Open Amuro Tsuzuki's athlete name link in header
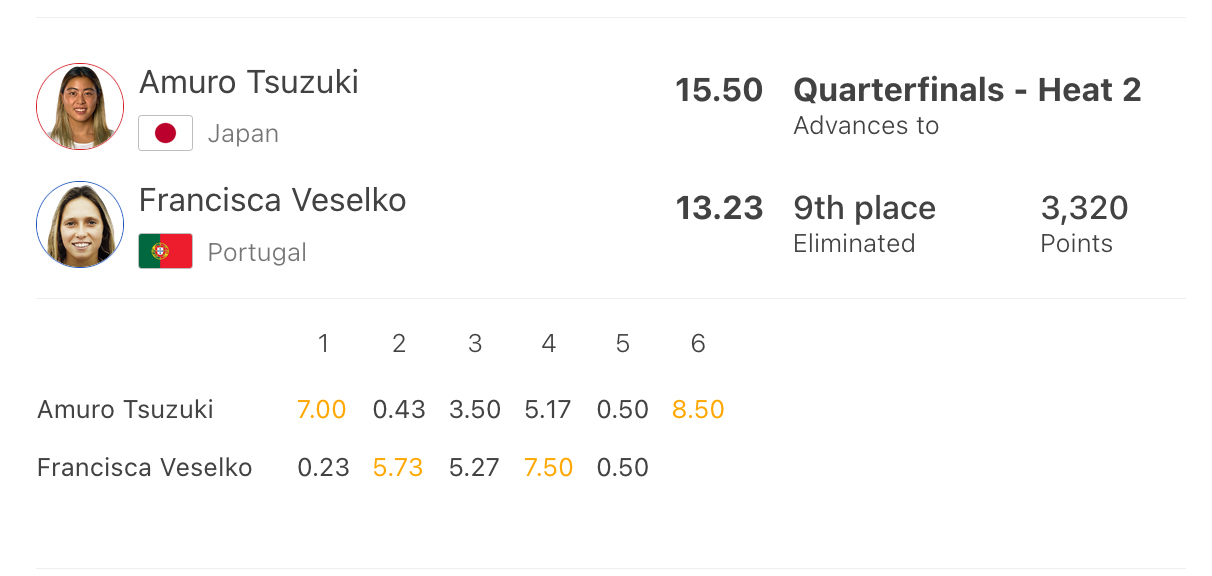The image size is (1212, 576). click(249, 82)
